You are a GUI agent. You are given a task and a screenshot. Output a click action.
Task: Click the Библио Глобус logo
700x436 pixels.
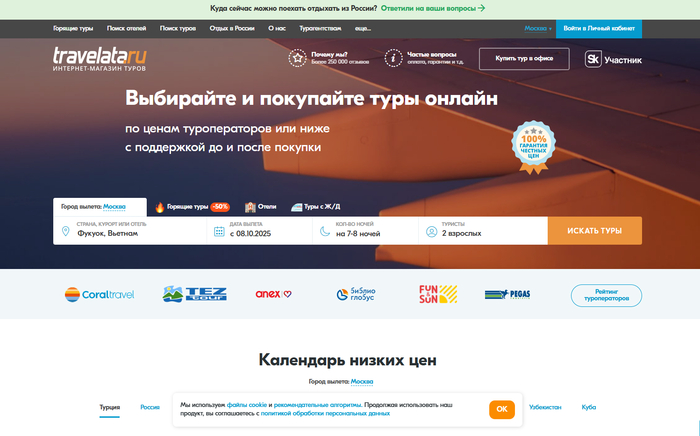(356, 294)
